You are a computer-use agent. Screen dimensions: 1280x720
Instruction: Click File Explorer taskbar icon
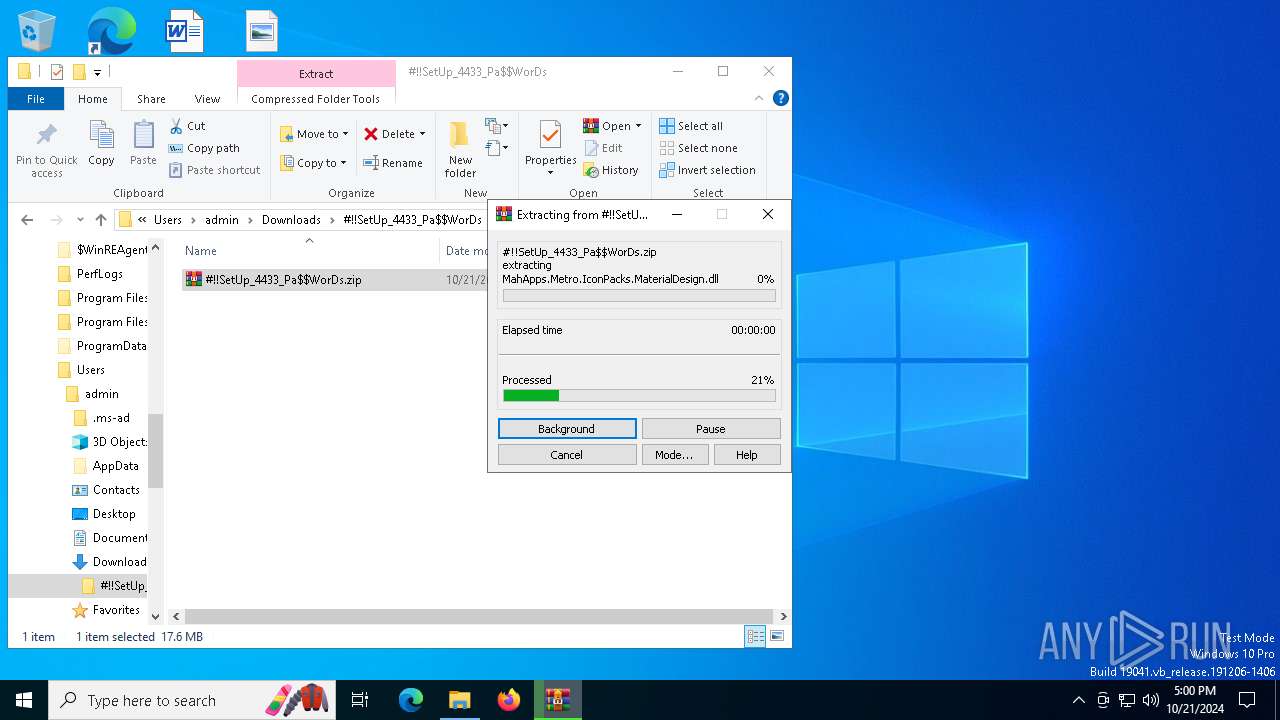(459, 700)
